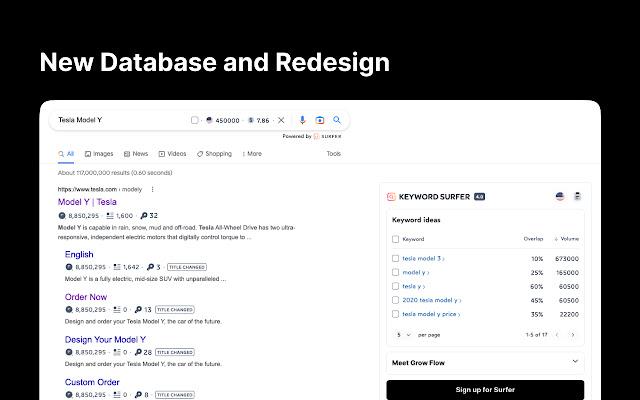
Task: Open the Order Now sitelink
Action: pos(86,297)
